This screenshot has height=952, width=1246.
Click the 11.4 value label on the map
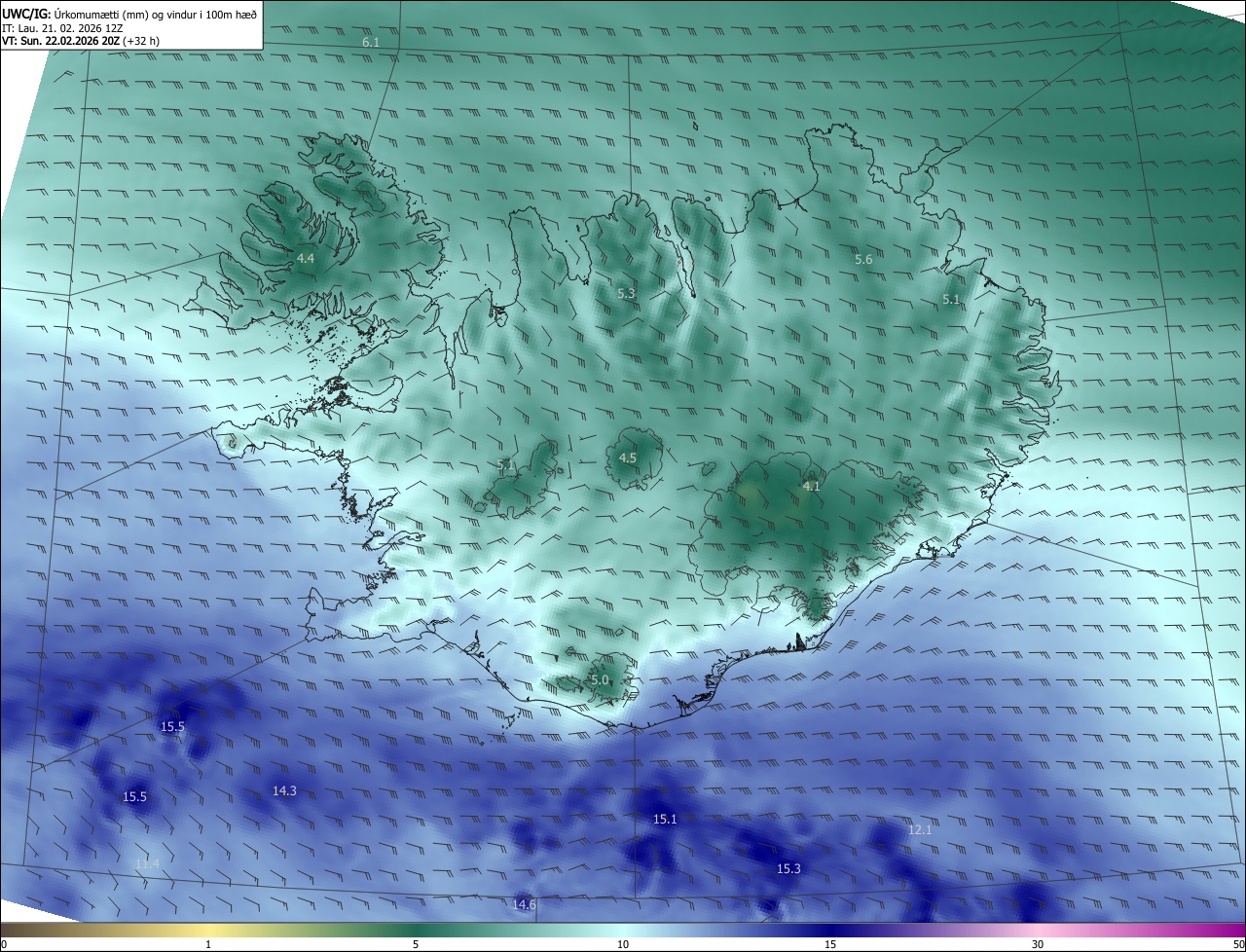click(147, 863)
